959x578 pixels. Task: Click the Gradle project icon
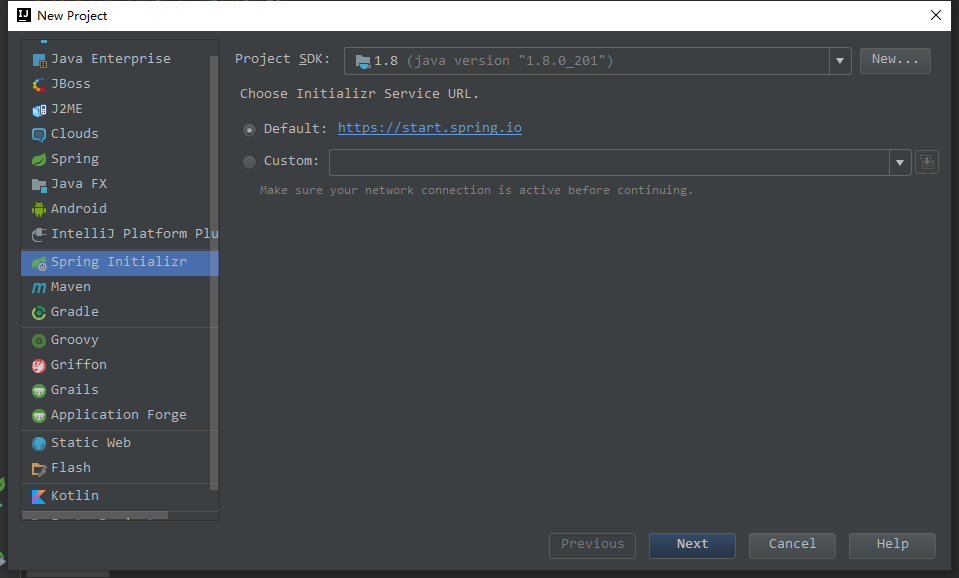[x=39, y=312]
